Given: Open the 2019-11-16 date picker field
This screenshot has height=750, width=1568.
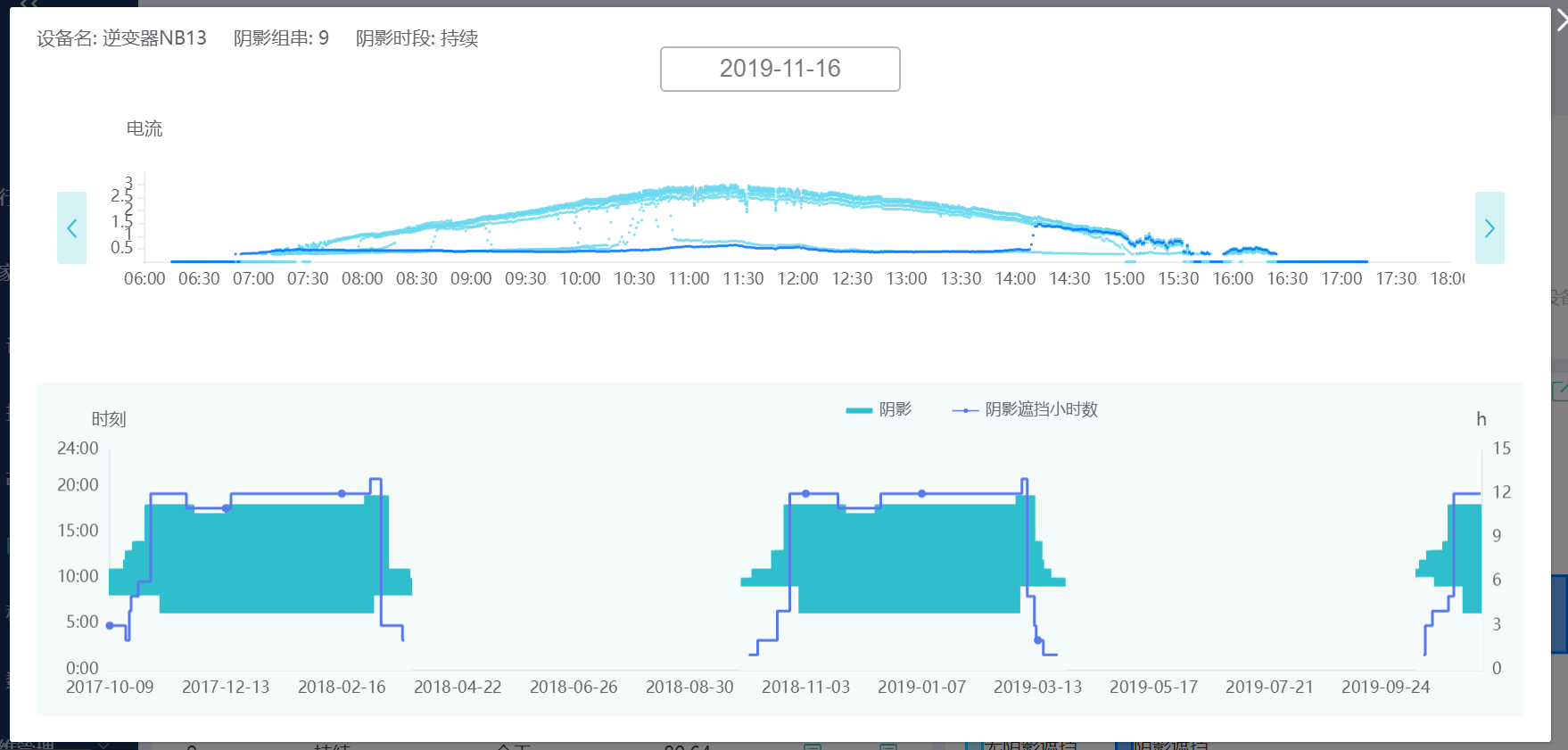Looking at the screenshot, I should [x=780, y=69].
